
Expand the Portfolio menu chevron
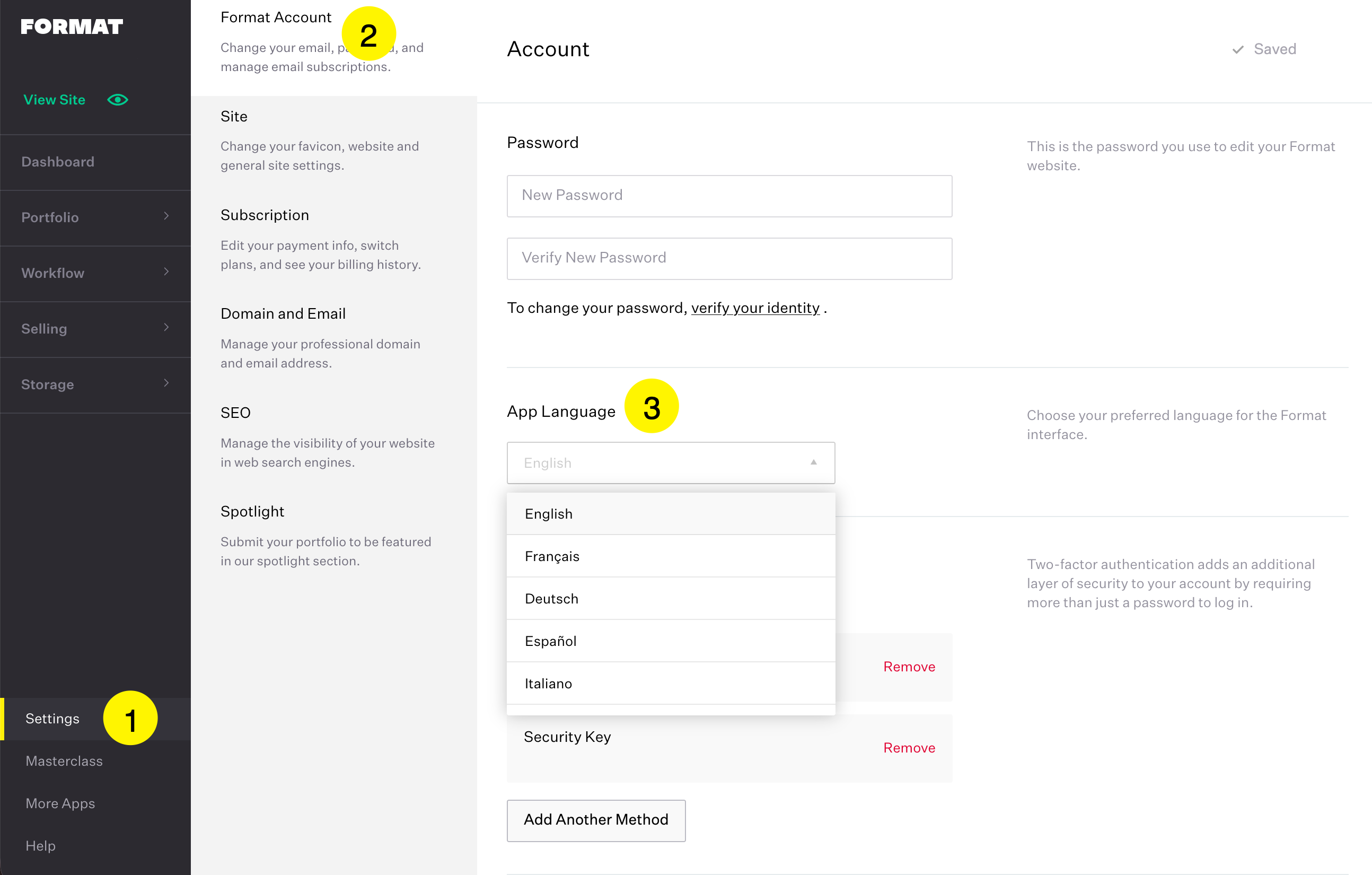(166, 216)
